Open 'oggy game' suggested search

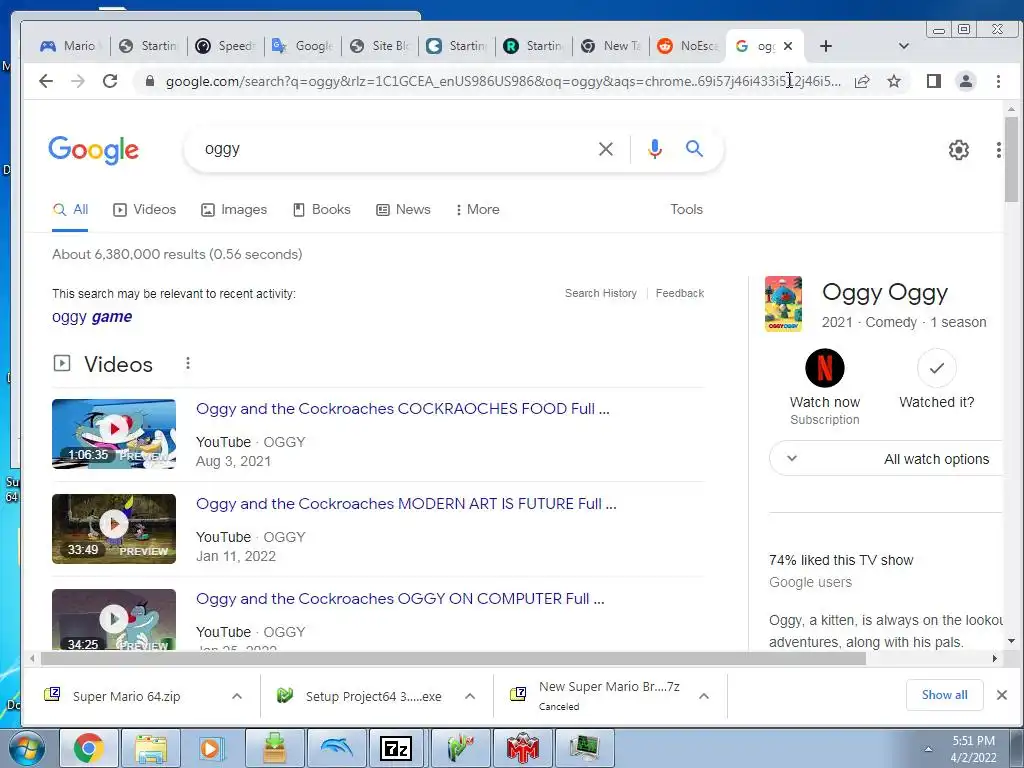(x=92, y=317)
